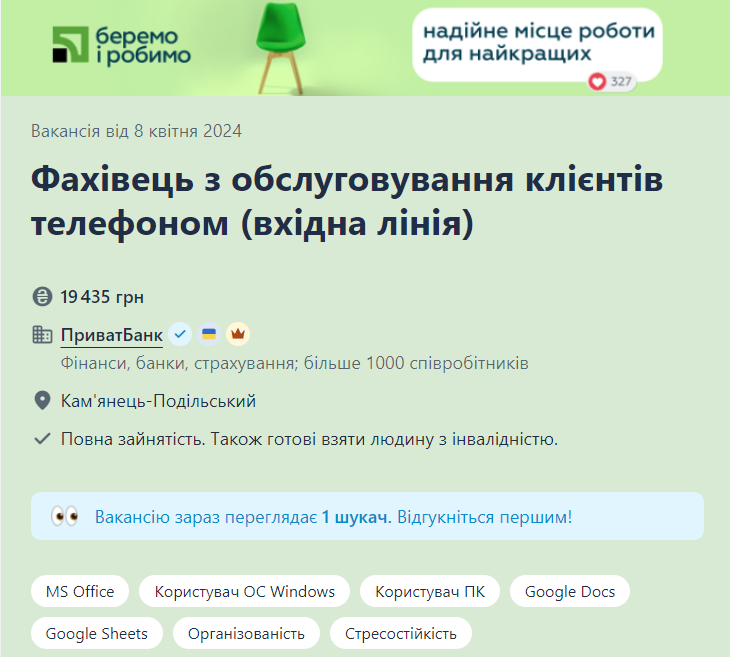Click the vacancy title heading
This screenshot has height=657, width=730.
point(347,201)
